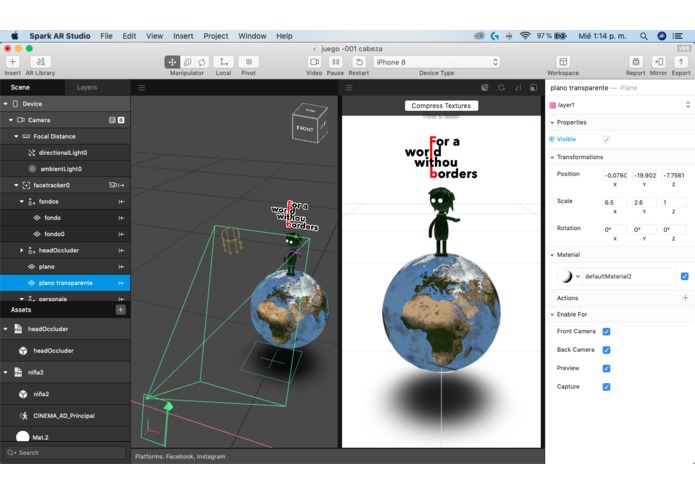
Task: Collapse the Transformations section
Action: 552,157
